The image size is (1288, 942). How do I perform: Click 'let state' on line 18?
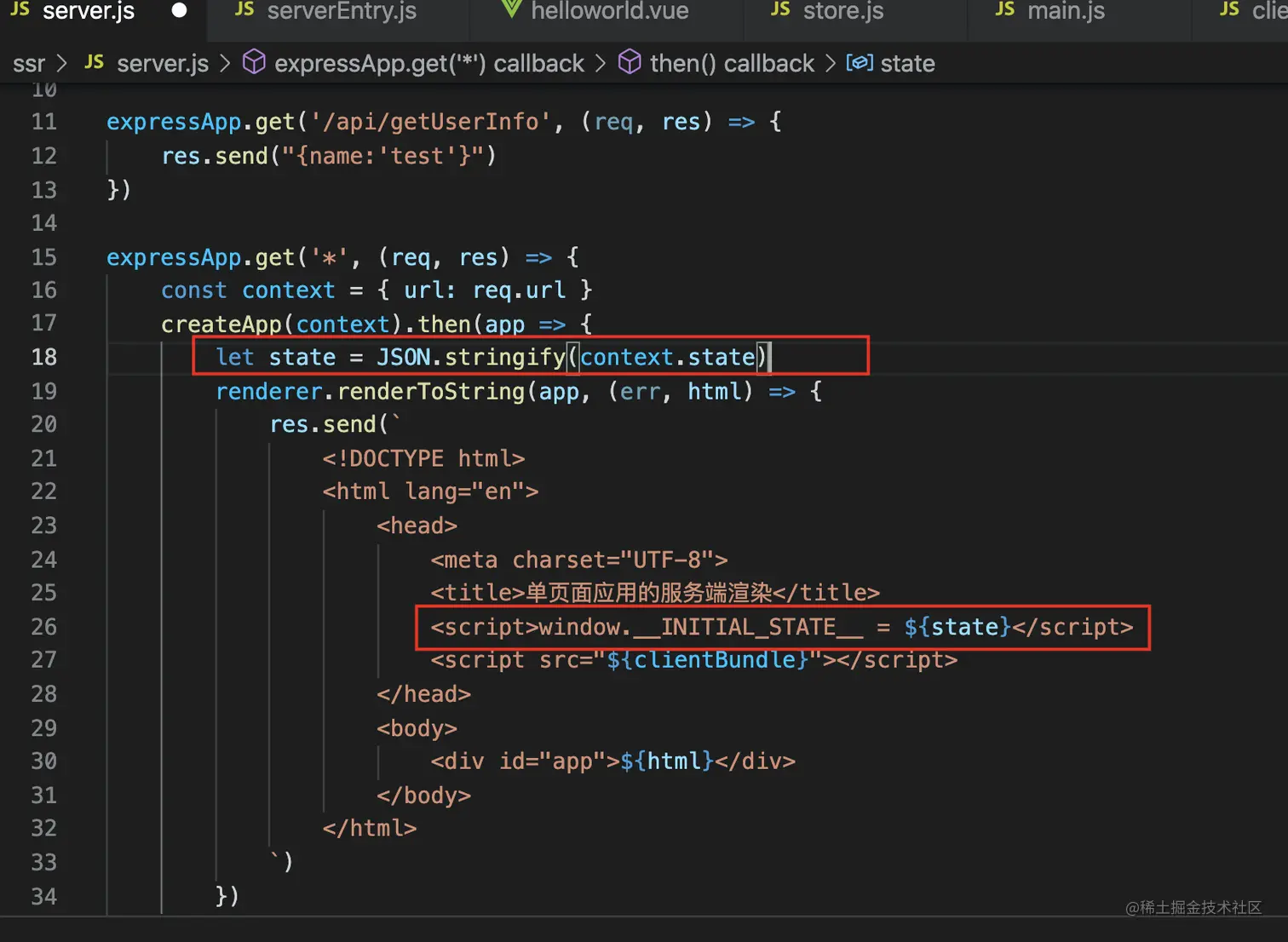(x=276, y=357)
